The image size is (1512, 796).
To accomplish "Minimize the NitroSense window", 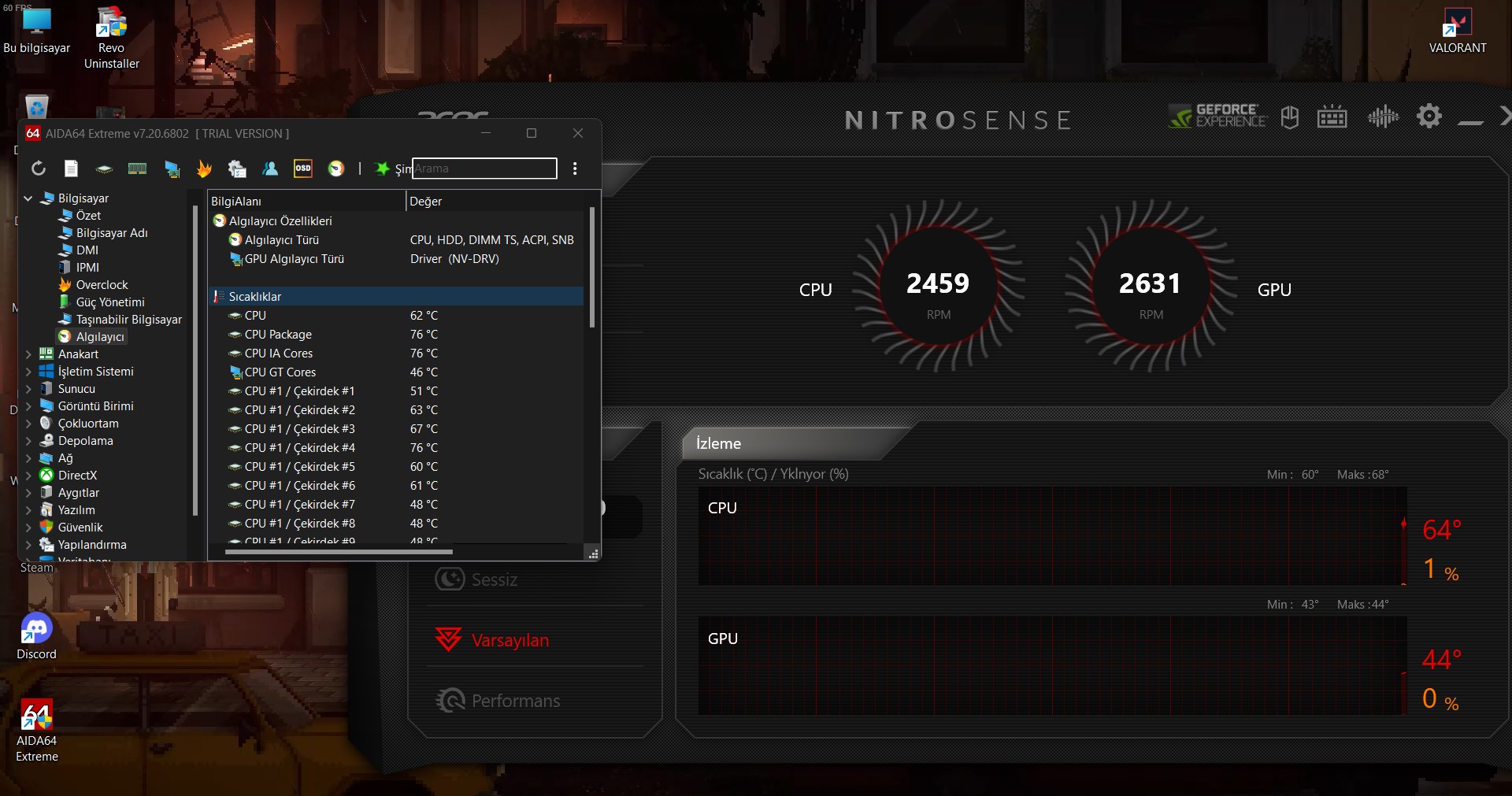I will 1470,122.
